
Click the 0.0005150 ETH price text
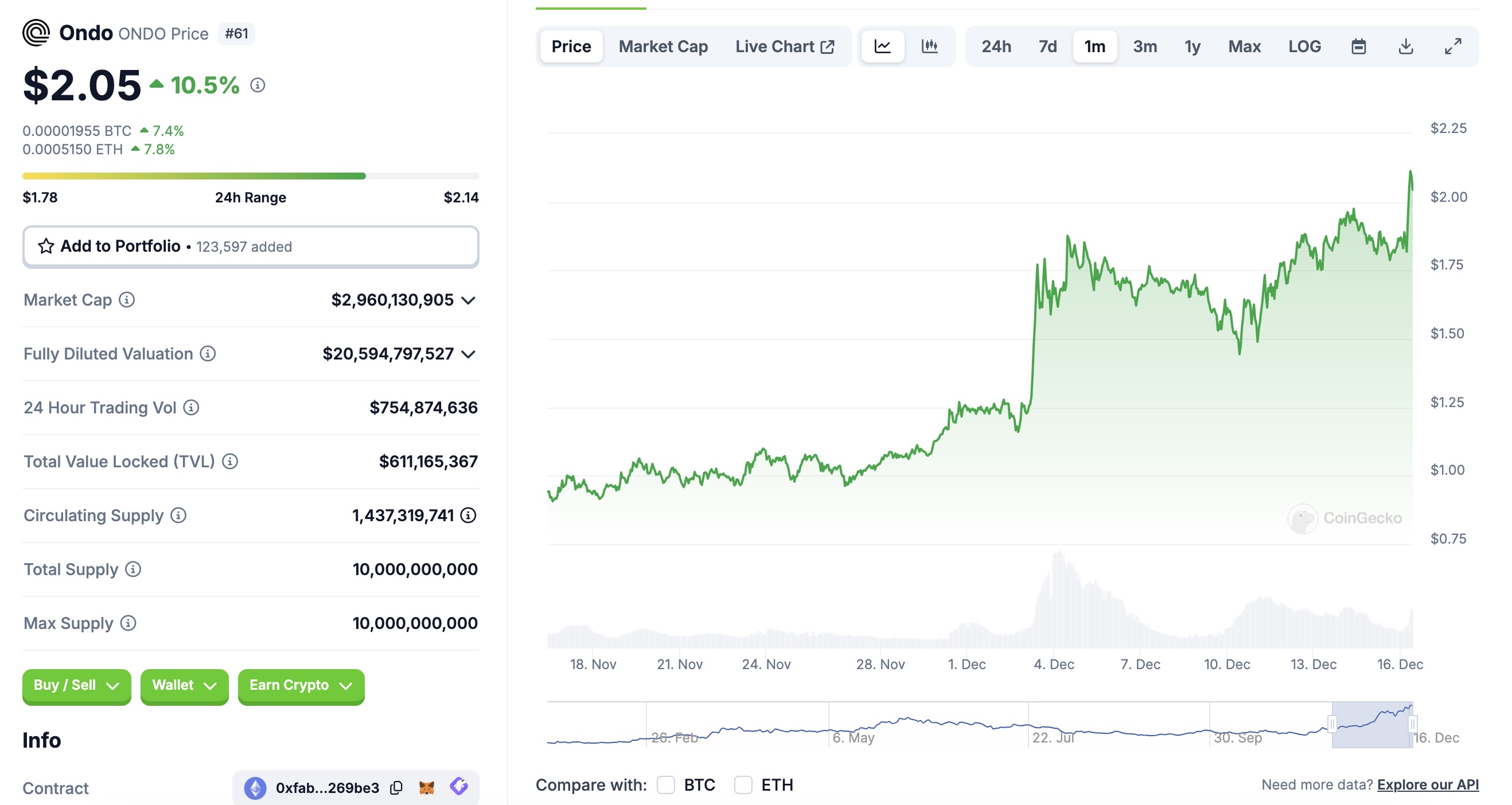[x=73, y=150]
